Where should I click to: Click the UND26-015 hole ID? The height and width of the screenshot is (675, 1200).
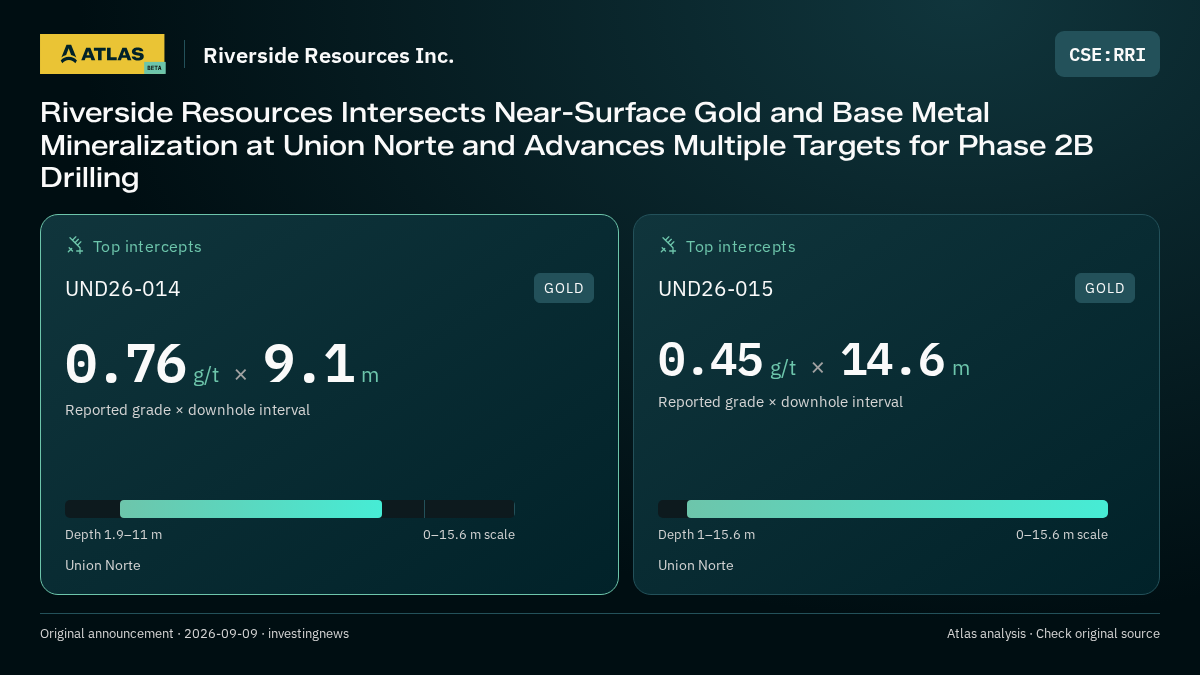(x=716, y=289)
